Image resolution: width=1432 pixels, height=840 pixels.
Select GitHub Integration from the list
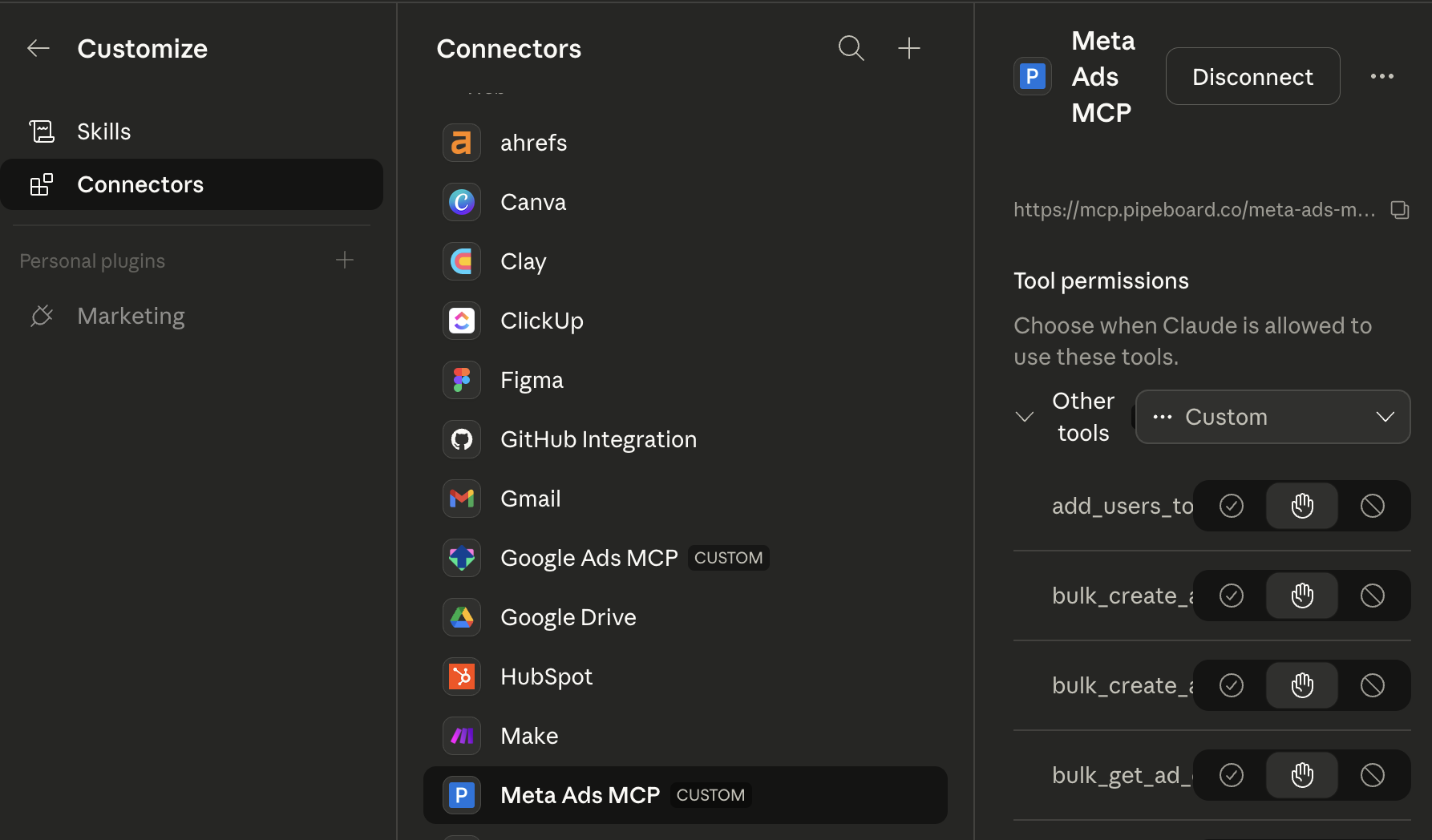click(x=598, y=440)
